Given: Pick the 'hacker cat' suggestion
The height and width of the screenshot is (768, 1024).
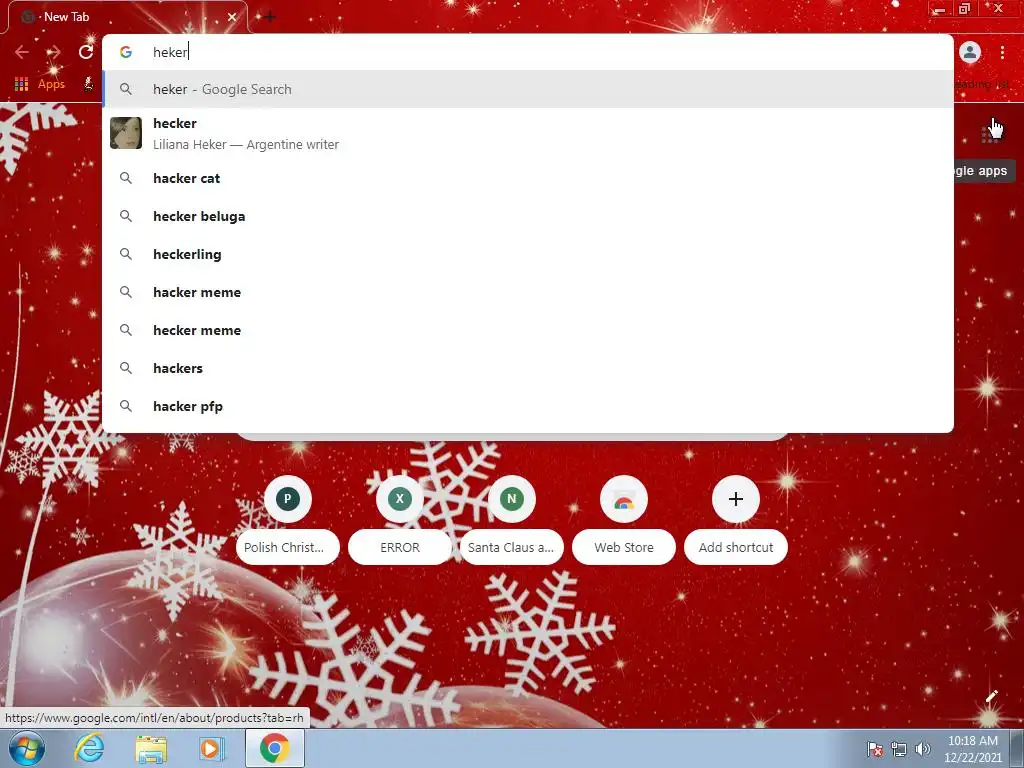Looking at the screenshot, I should tap(528, 178).
